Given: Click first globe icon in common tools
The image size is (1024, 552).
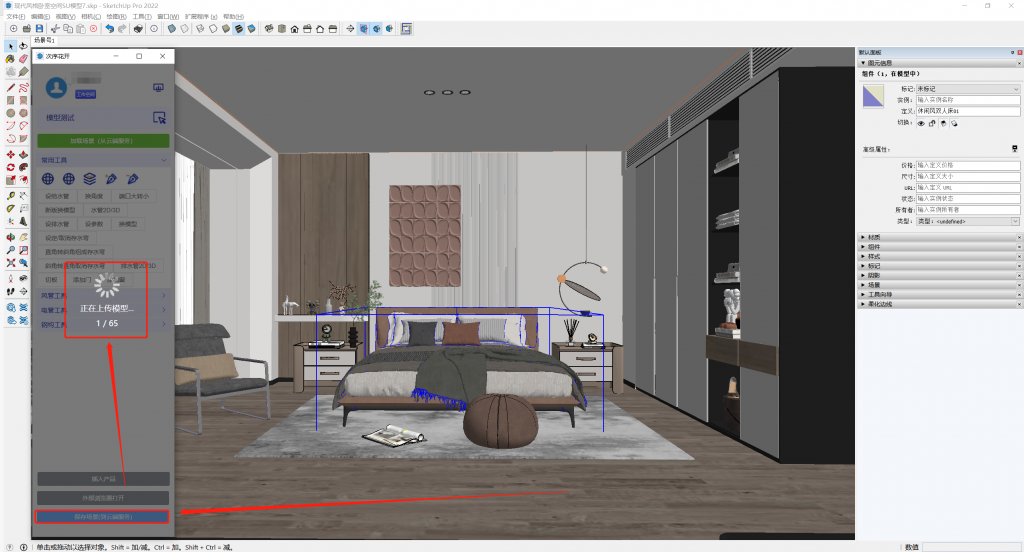Looking at the screenshot, I should pyautogui.click(x=48, y=178).
